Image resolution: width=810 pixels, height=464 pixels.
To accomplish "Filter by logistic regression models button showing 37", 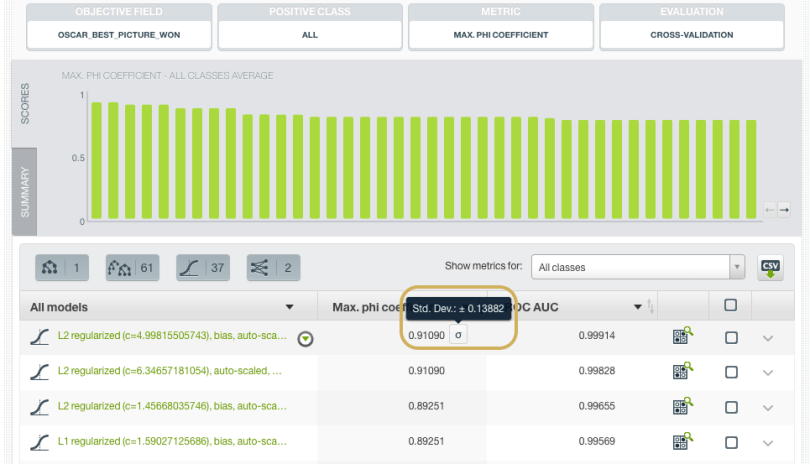I will click(x=203, y=268).
